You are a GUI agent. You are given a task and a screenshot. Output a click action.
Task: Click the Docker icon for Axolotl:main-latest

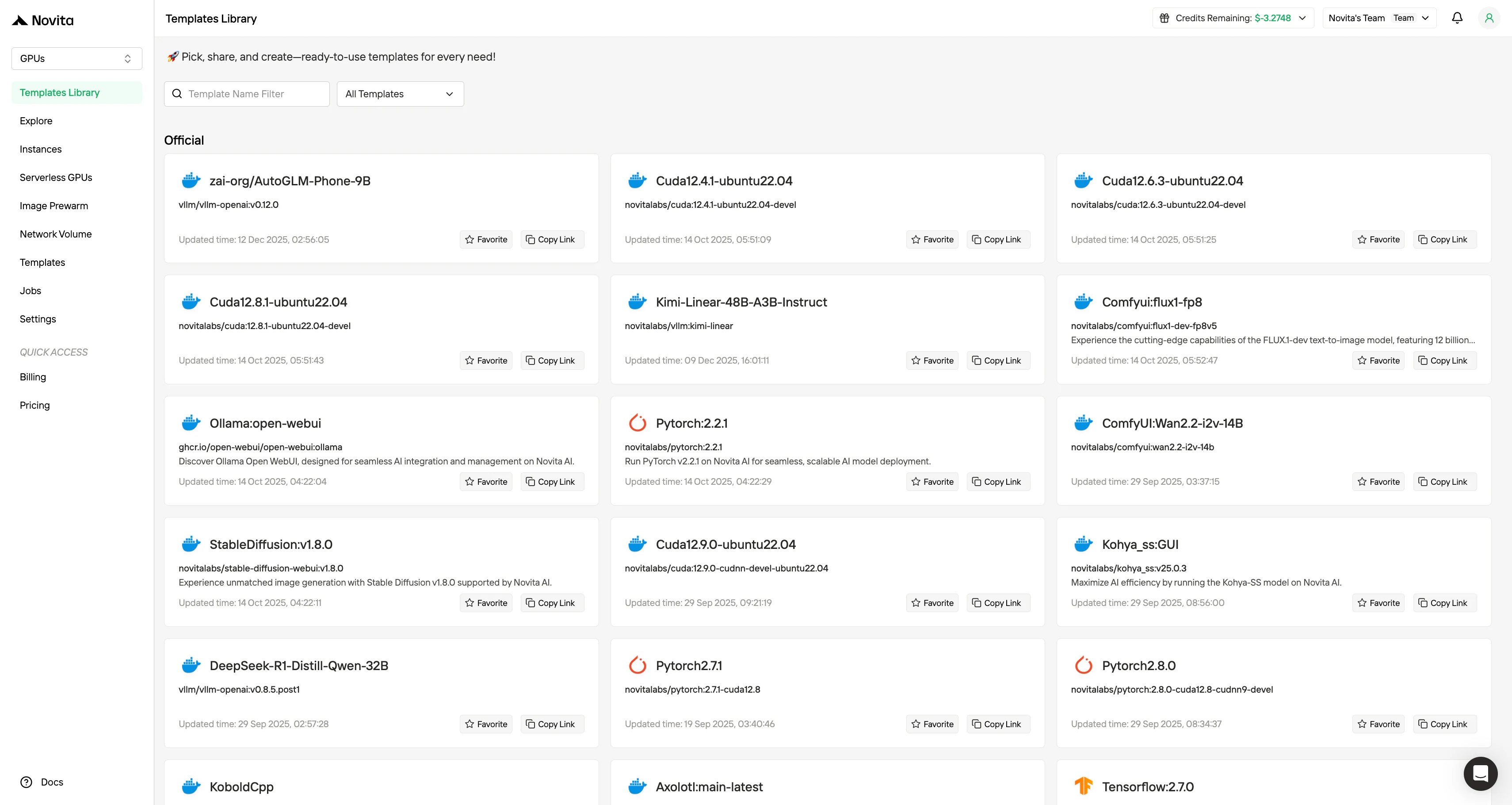[x=637, y=787]
